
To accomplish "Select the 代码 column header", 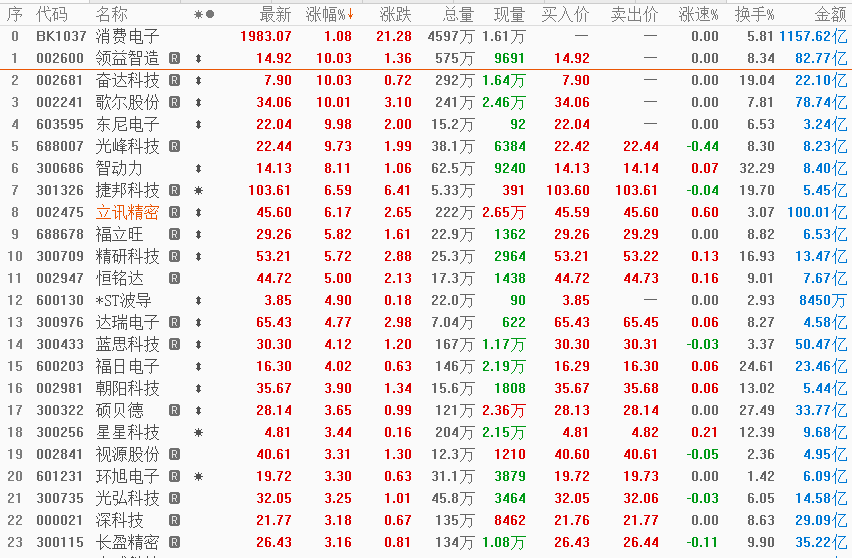I will [x=52, y=14].
